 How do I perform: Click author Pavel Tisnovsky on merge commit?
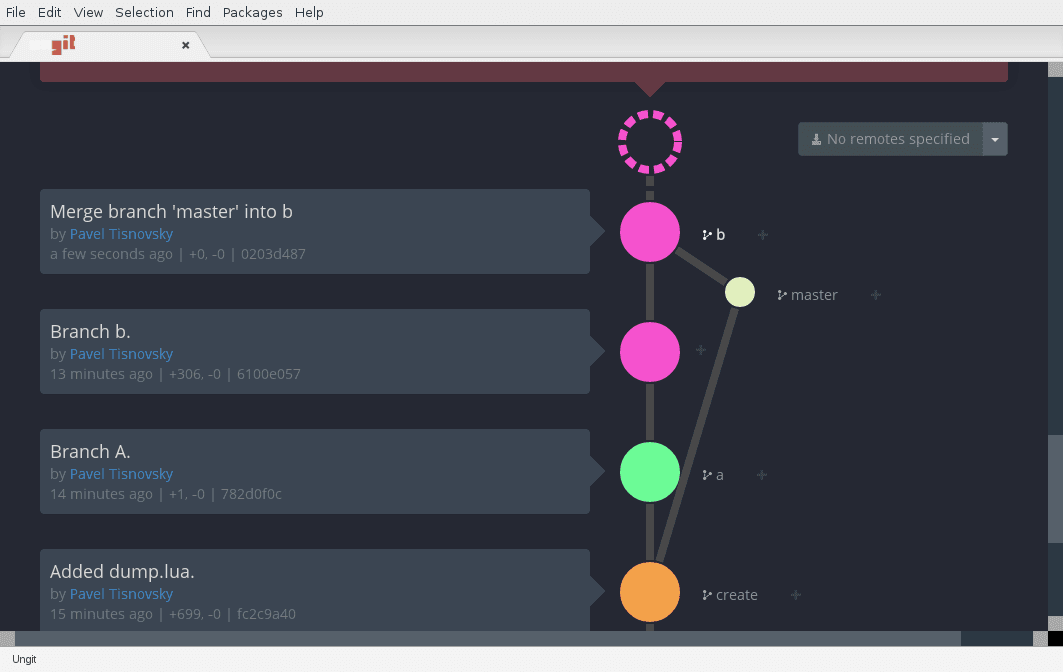(x=121, y=234)
